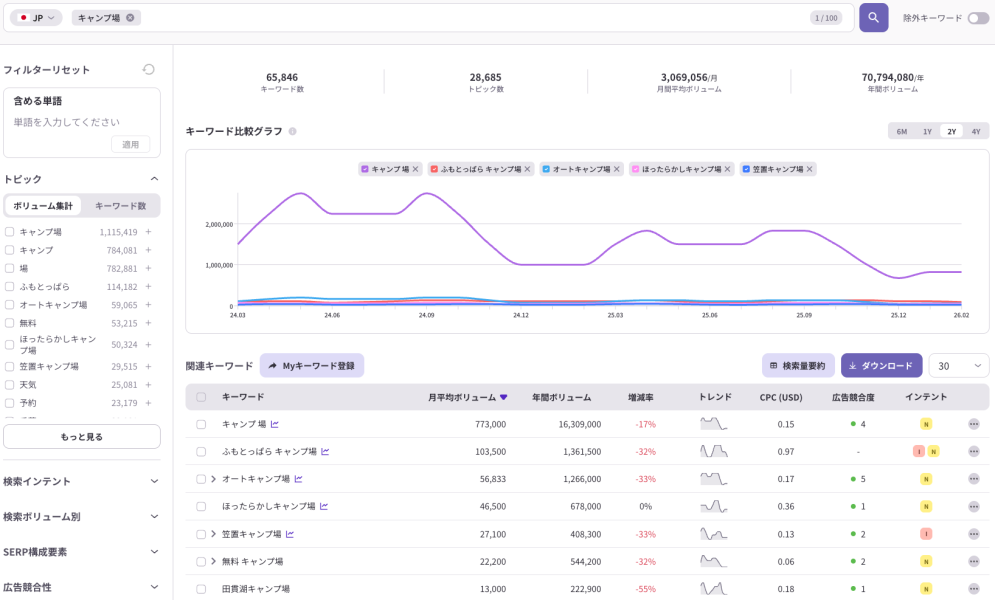Add キャンプ topic with plus icon
Viewport: 995px width, 600px height.
[x=148, y=250]
